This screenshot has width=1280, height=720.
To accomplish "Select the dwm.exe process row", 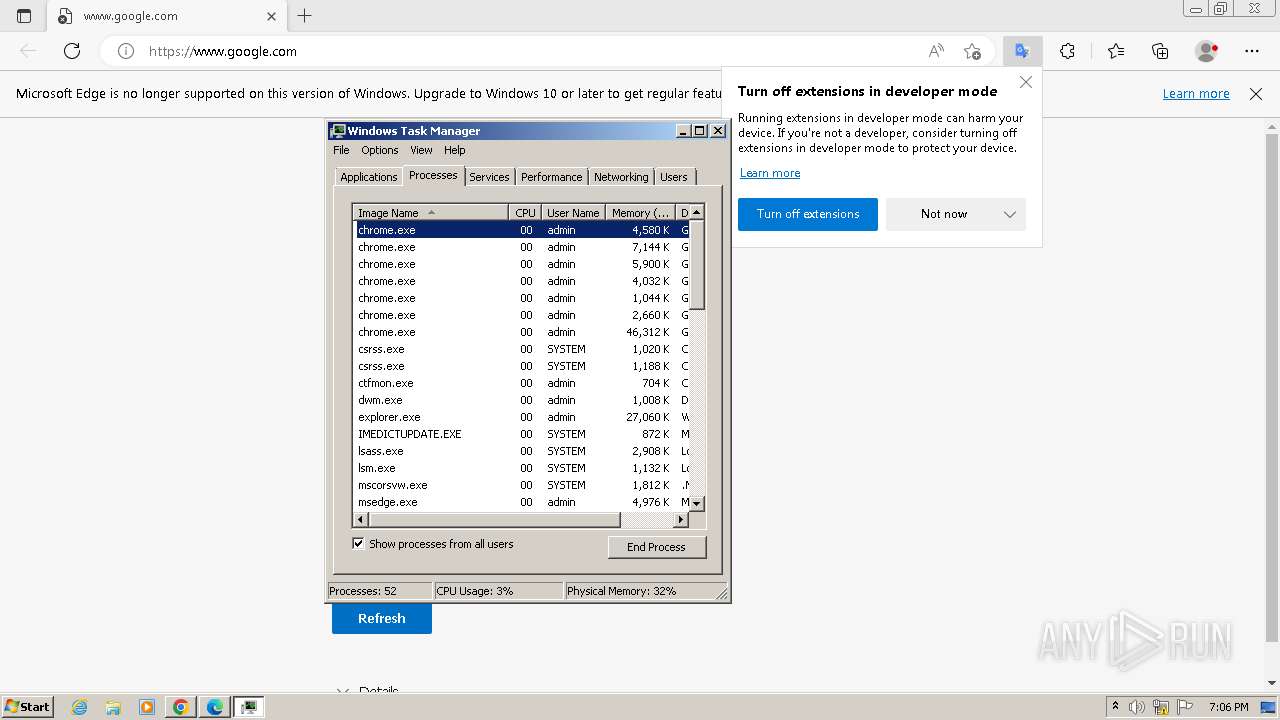I will (x=522, y=400).
